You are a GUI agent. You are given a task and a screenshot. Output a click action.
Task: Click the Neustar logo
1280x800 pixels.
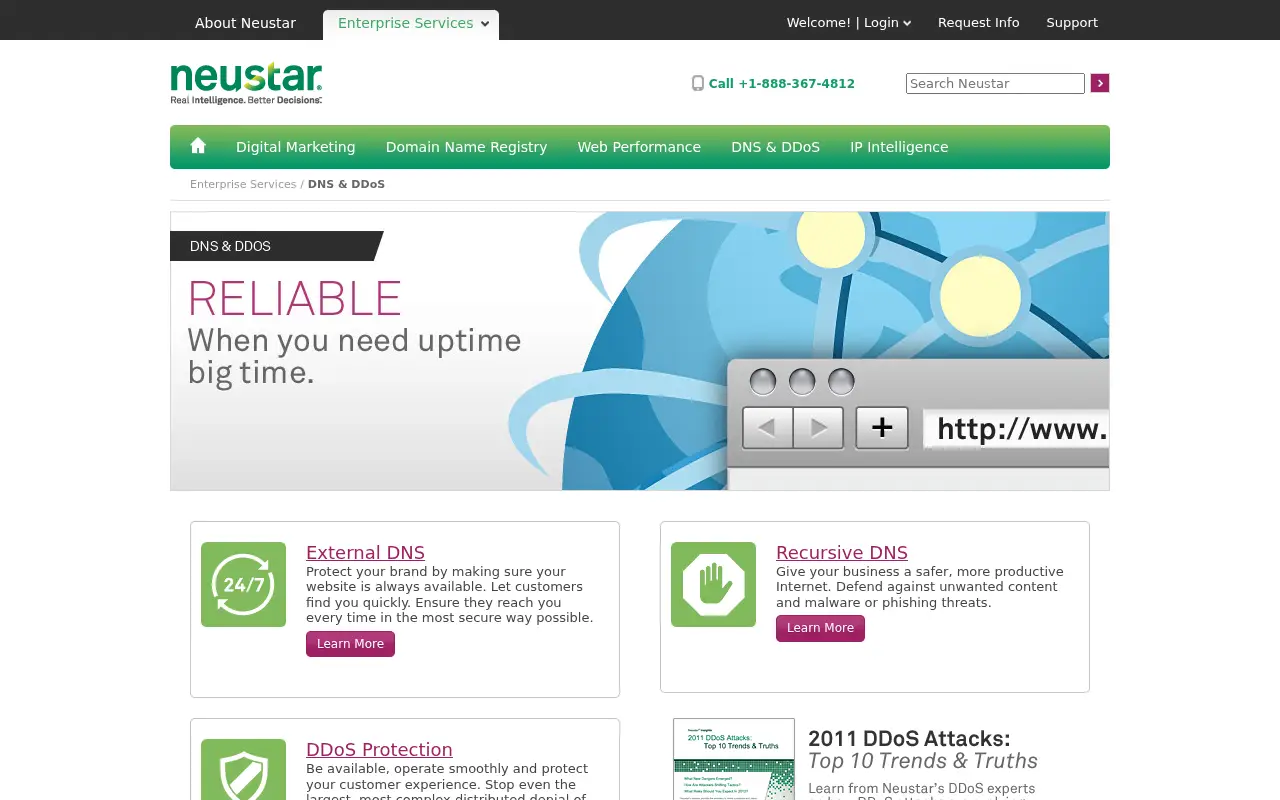tap(246, 84)
